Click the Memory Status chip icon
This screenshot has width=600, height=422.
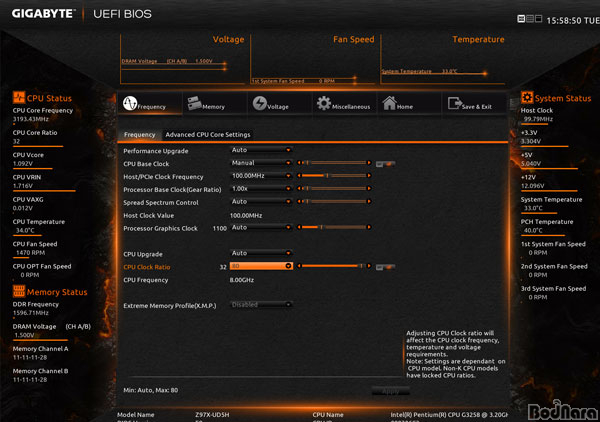point(19,291)
